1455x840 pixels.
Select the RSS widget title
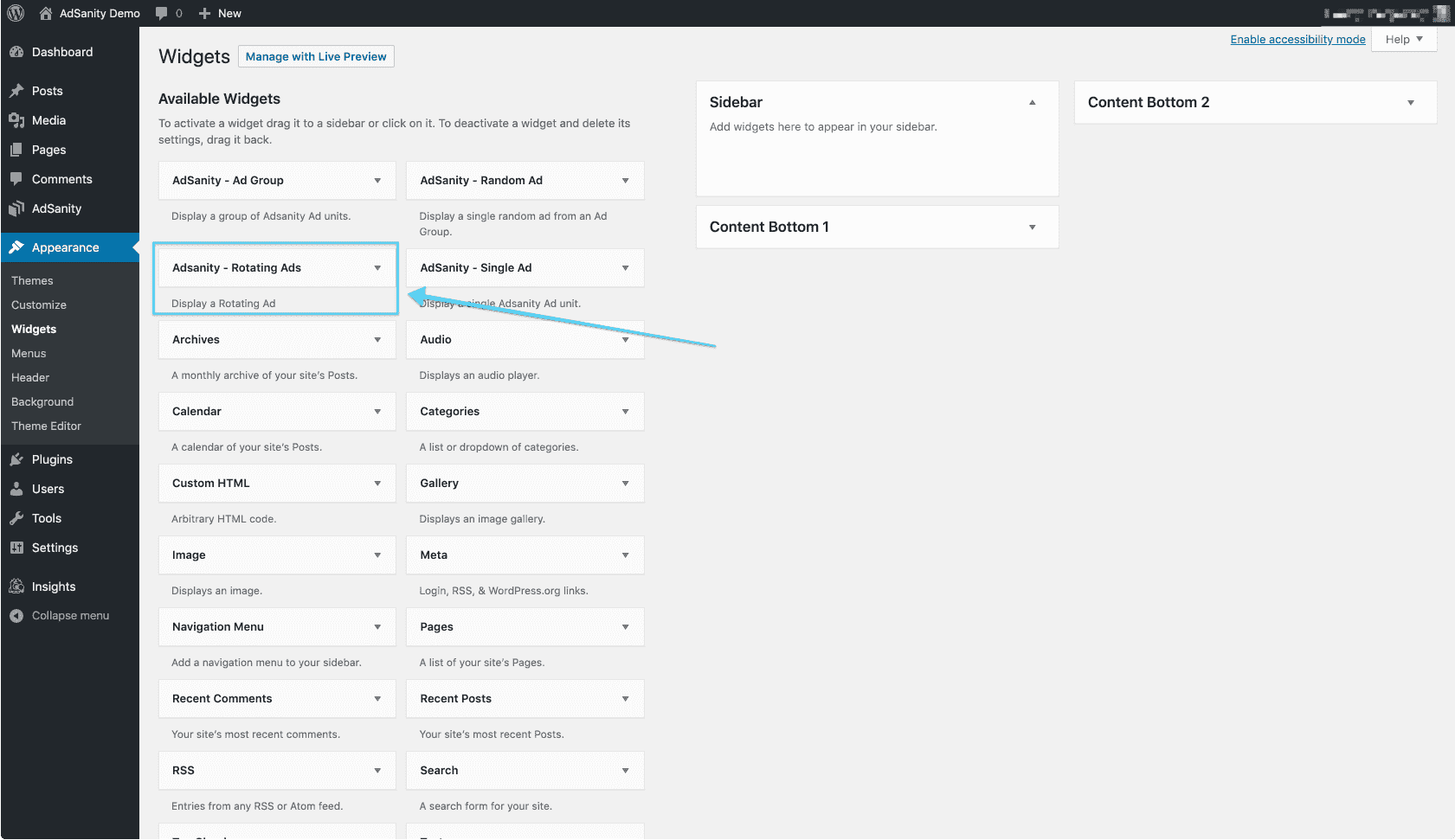point(183,771)
